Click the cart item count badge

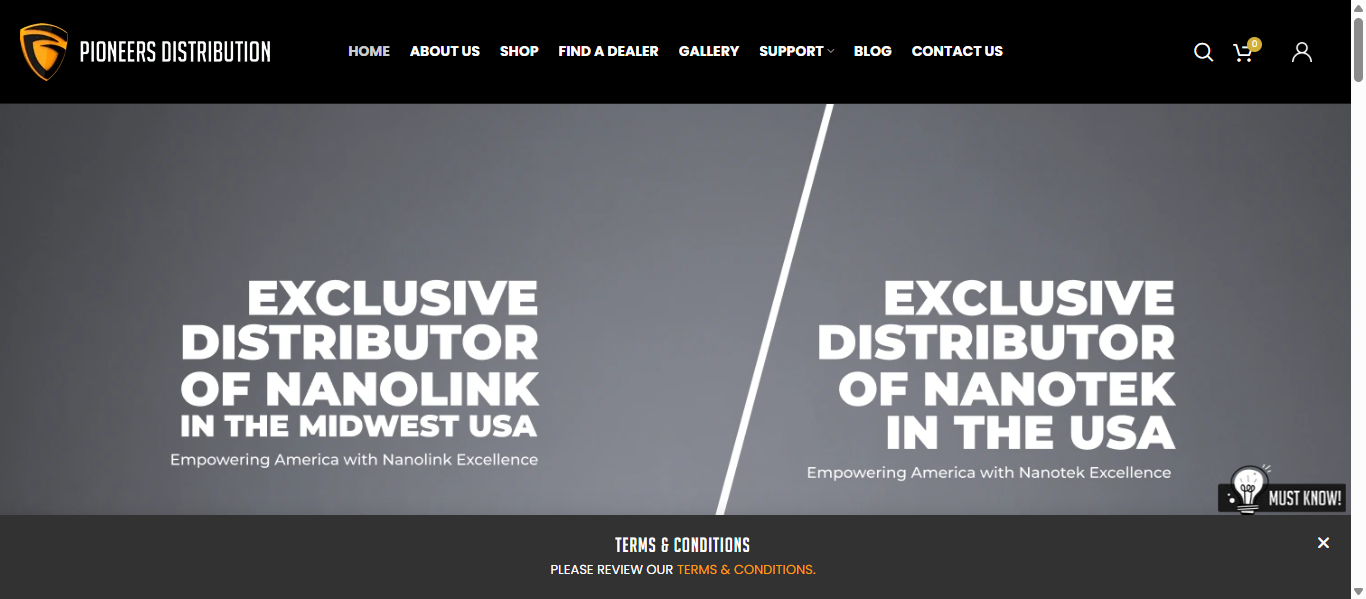click(1254, 44)
